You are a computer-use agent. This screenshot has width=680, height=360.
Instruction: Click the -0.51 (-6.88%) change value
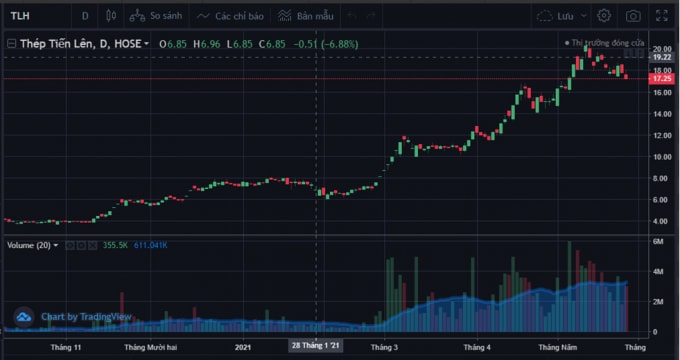(326, 44)
